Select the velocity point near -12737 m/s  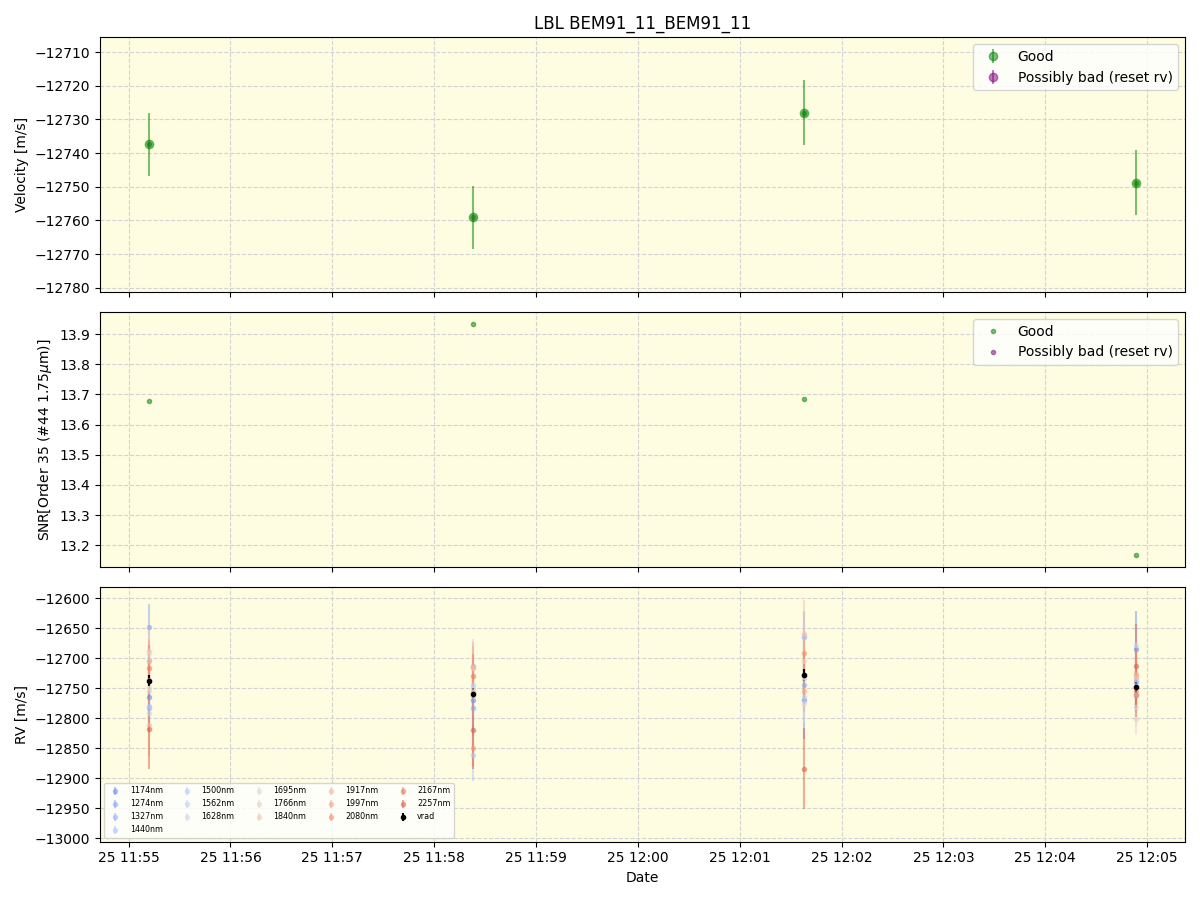[149, 144]
